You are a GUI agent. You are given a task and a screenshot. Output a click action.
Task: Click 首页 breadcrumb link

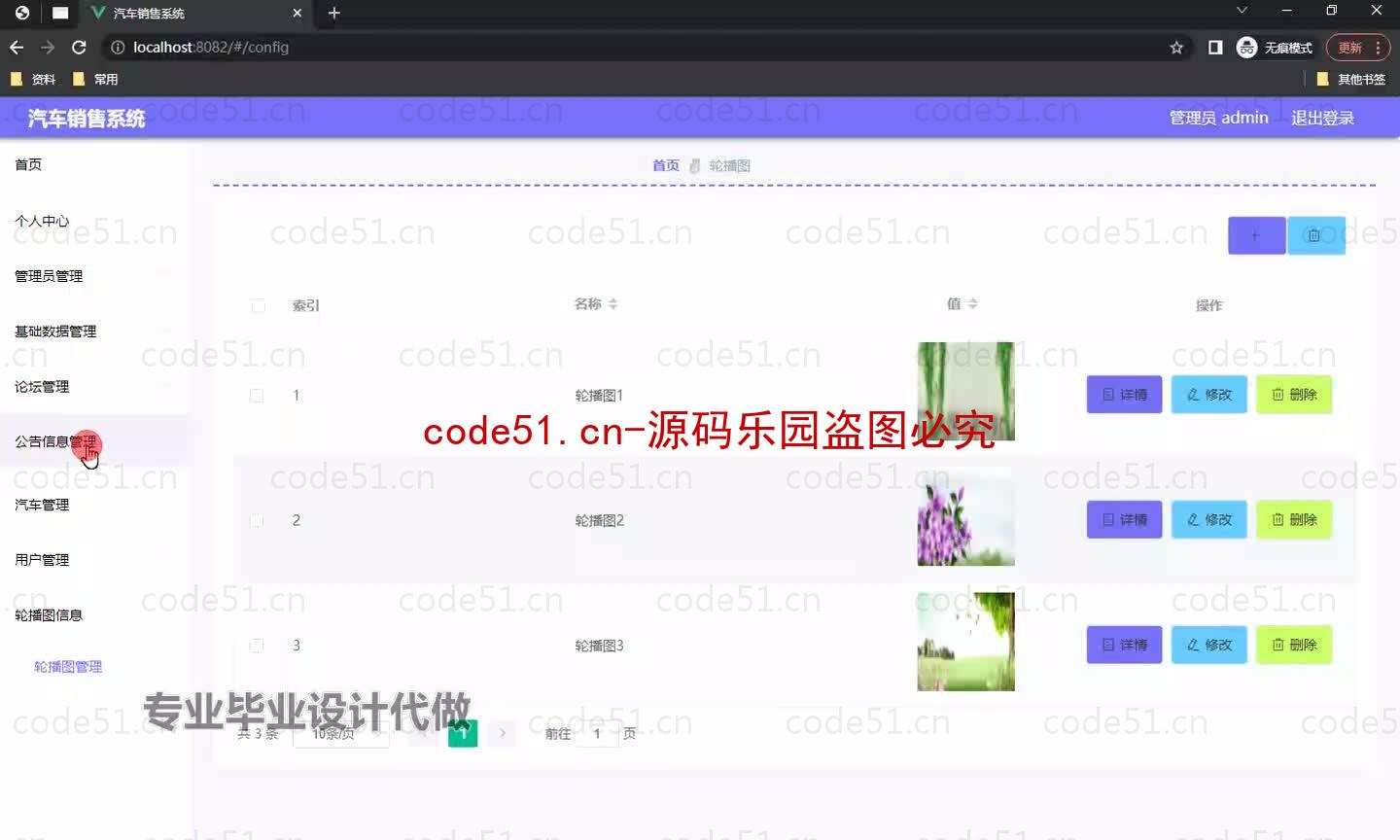(x=666, y=165)
